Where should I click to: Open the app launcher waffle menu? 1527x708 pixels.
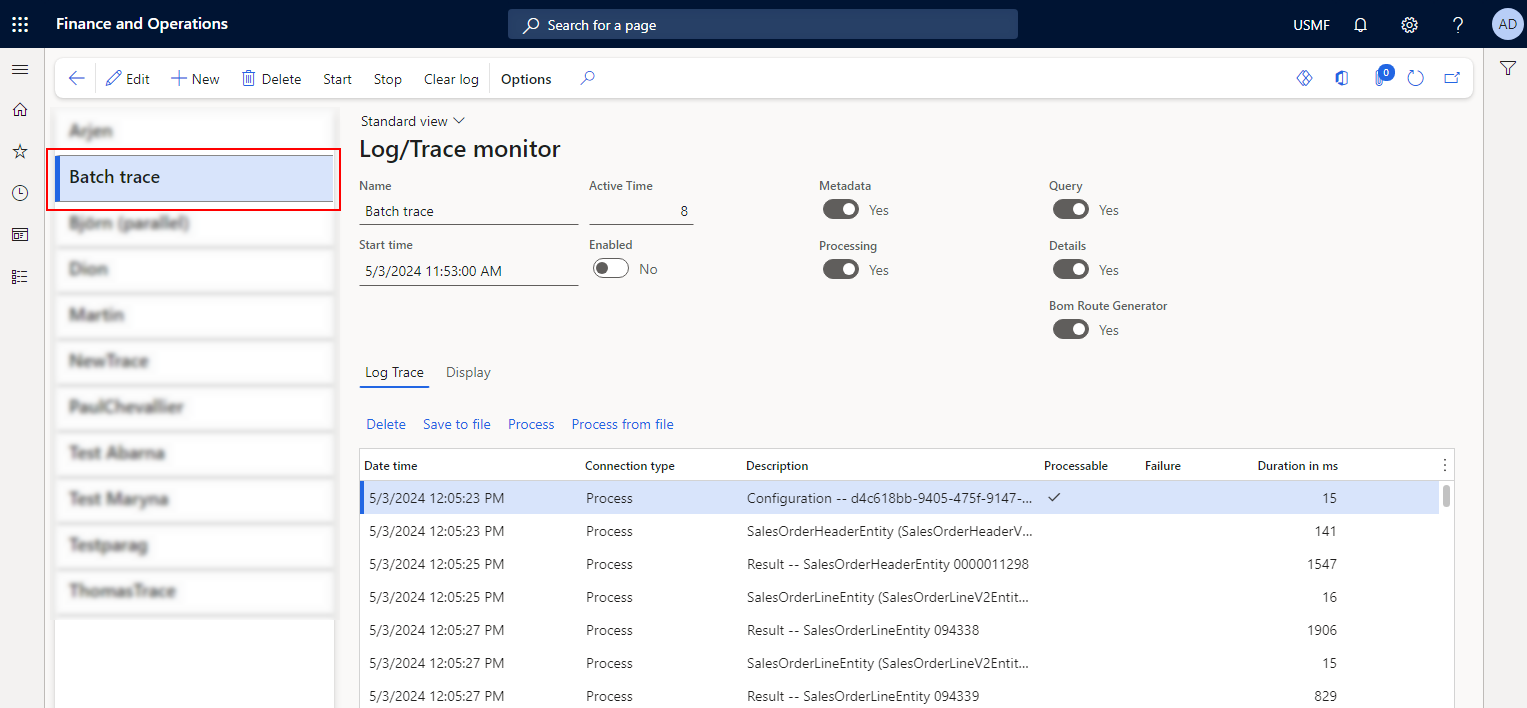pos(20,25)
